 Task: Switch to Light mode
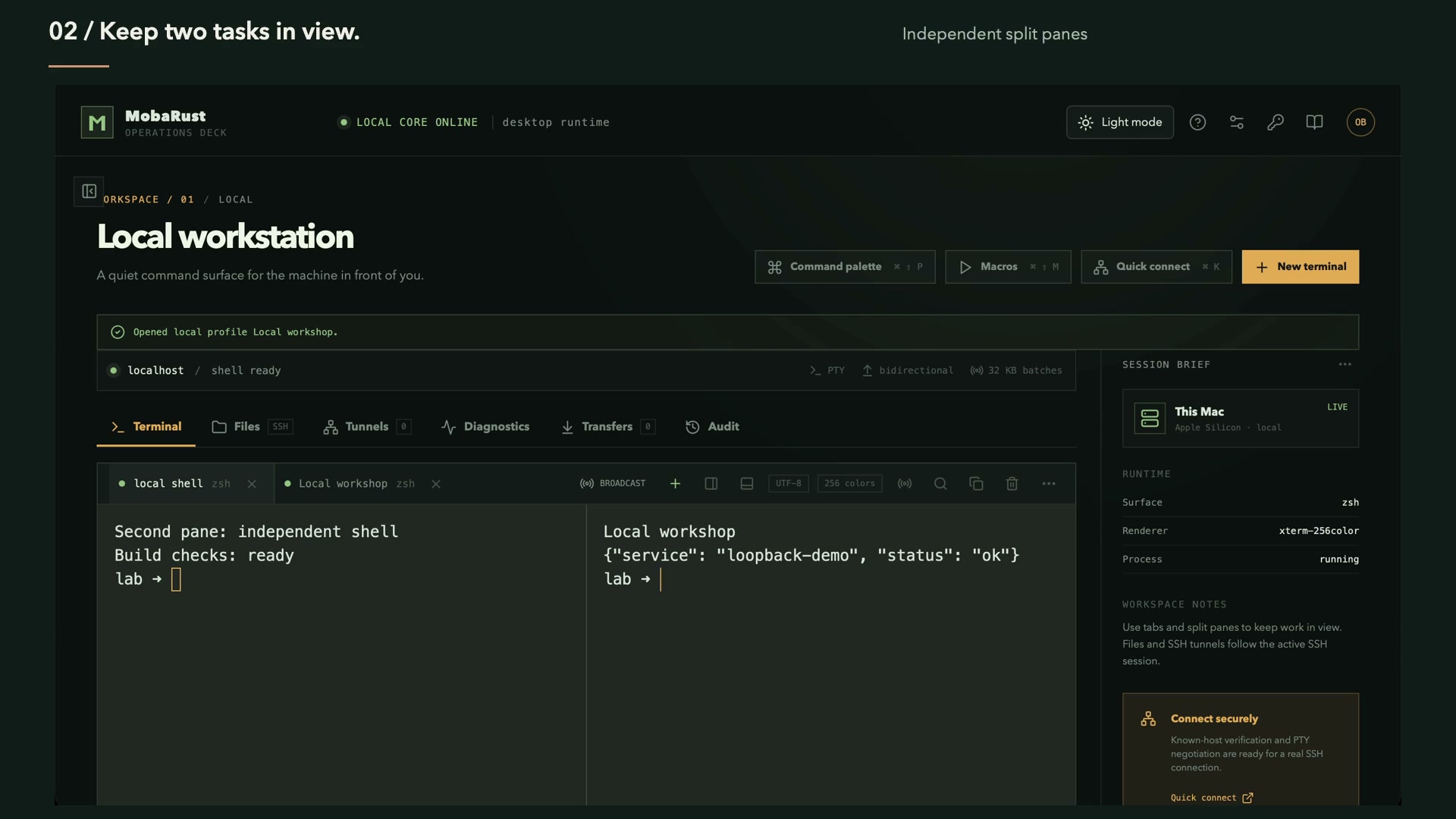[x=1119, y=122]
